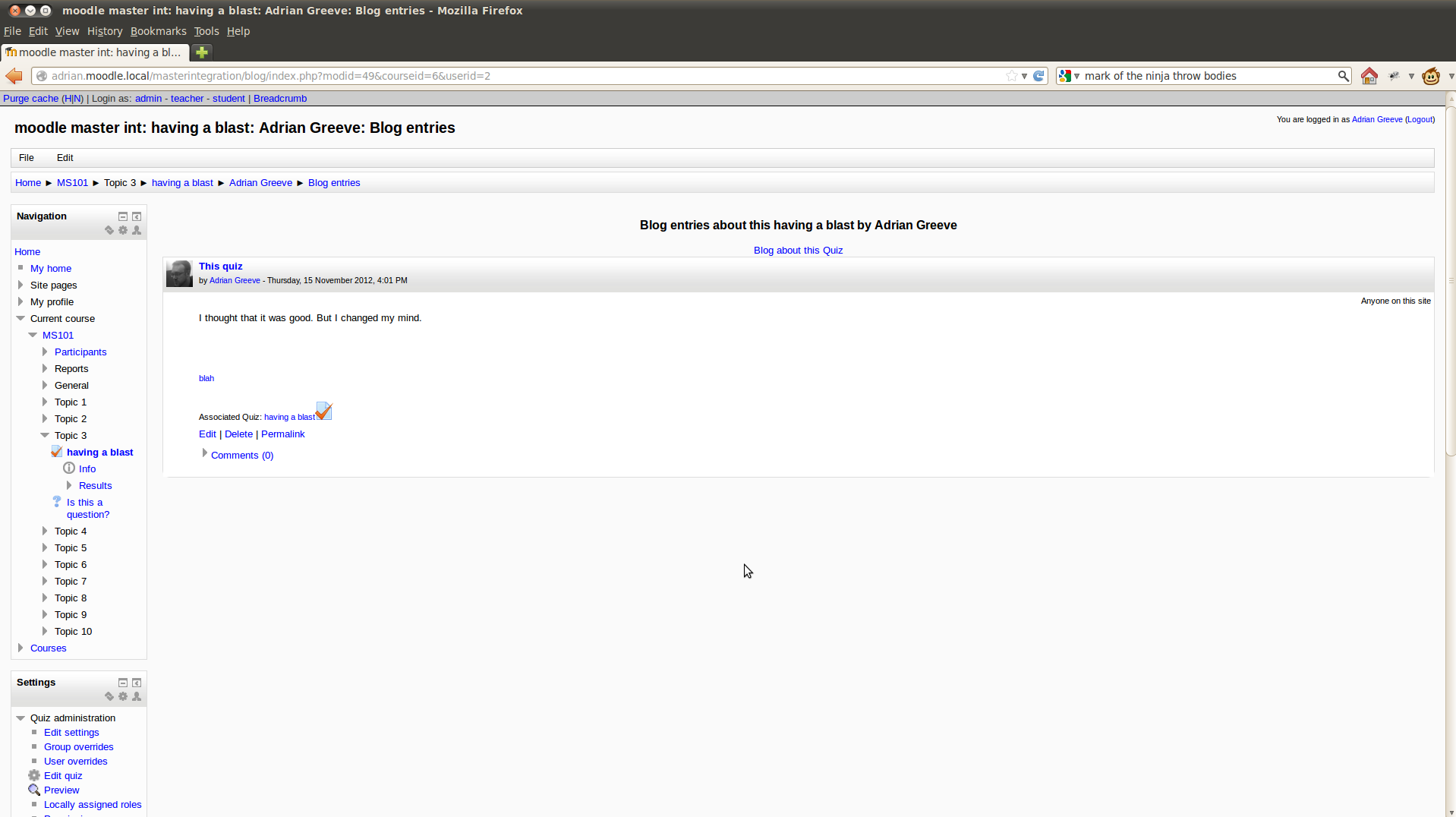Click the MS101 breadcrumb link
Screen dimensions: 1456x817
pos(72,183)
